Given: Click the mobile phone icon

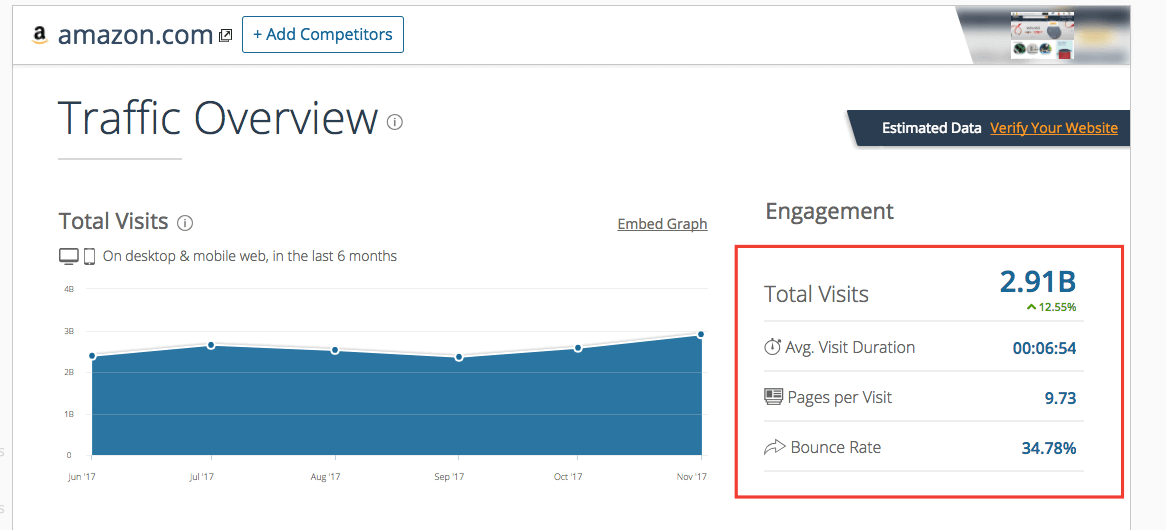Looking at the screenshot, I should 89,256.
